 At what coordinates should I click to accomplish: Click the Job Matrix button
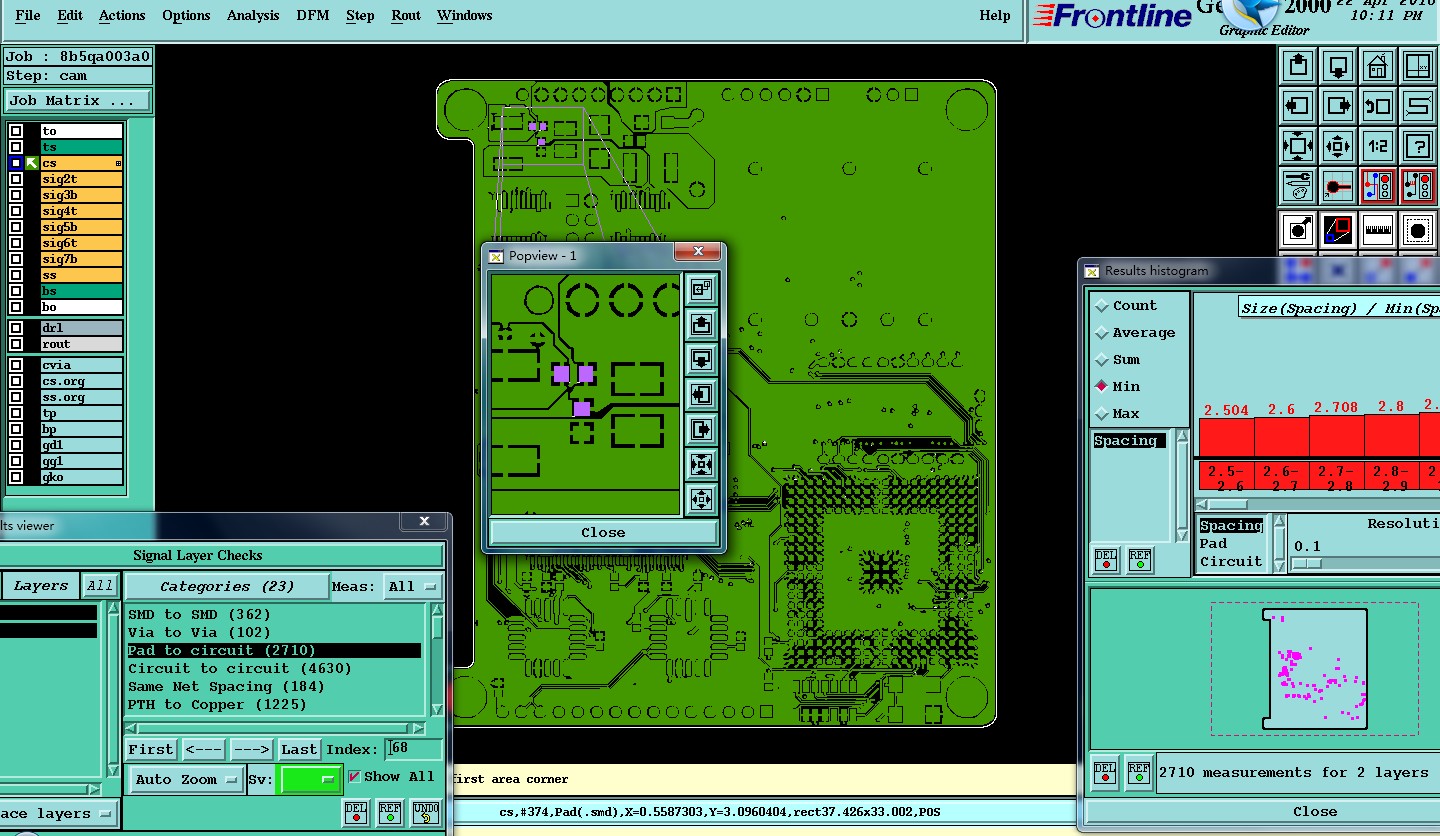click(x=77, y=101)
